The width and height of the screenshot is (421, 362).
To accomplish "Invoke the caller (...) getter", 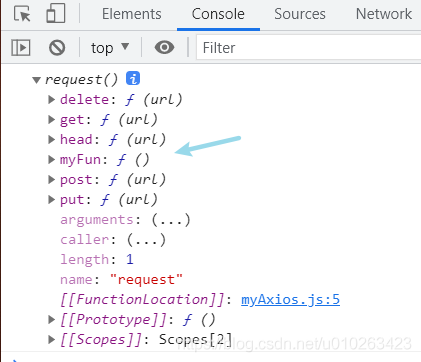I will (x=146, y=240).
